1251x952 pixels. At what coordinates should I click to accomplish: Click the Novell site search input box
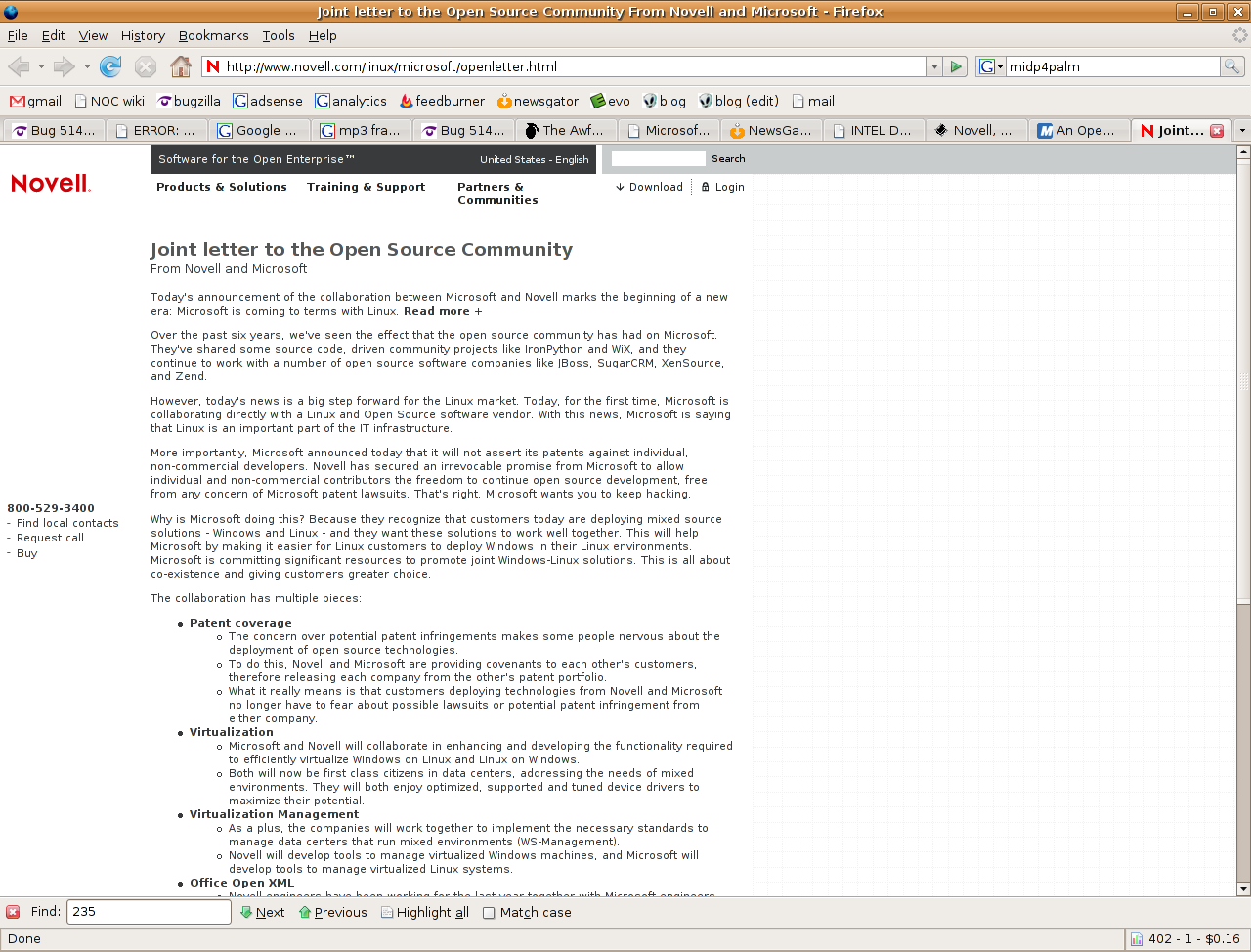pyautogui.click(x=658, y=158)
